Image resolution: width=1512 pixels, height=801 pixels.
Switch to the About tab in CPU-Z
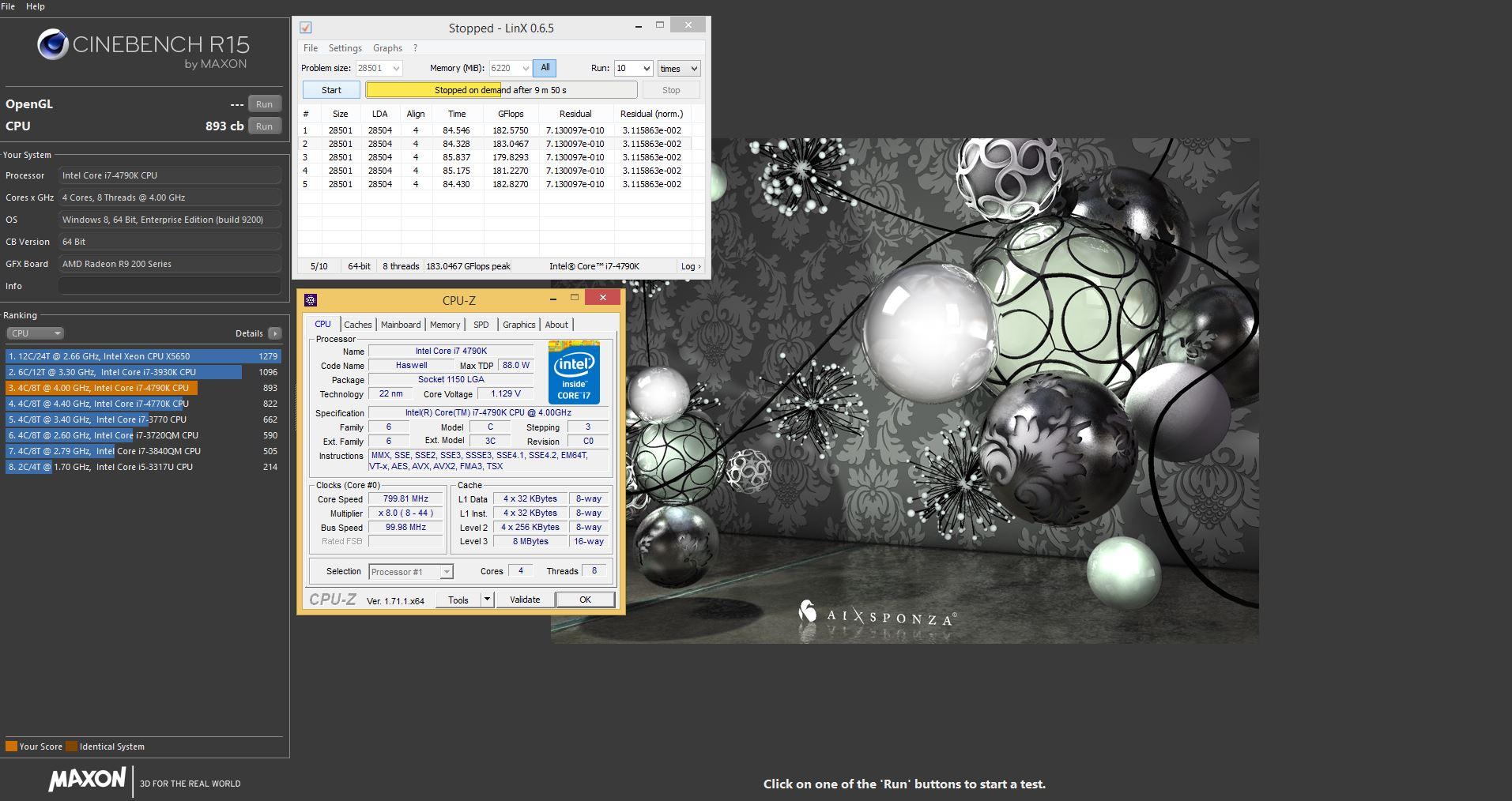(556, 325)
